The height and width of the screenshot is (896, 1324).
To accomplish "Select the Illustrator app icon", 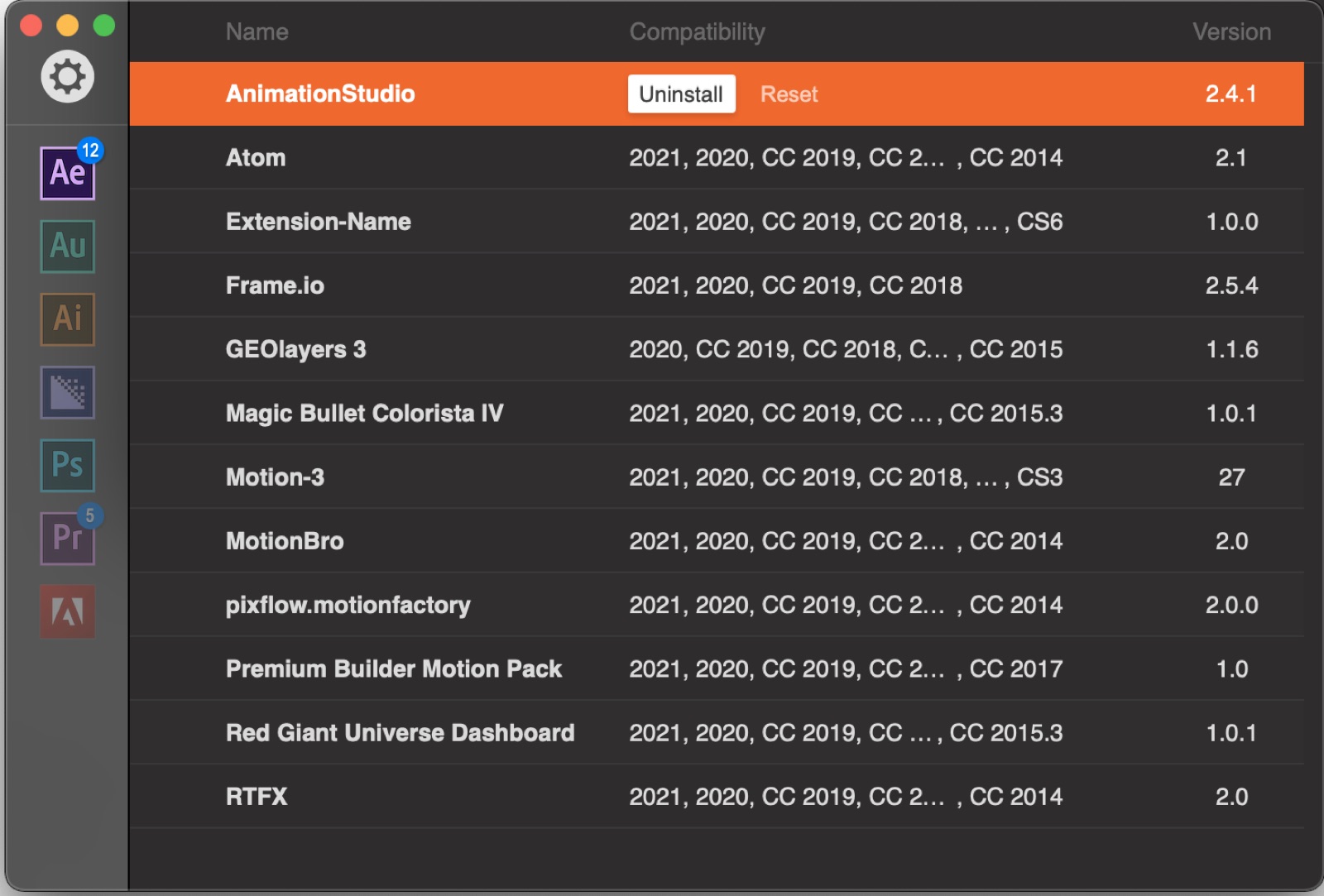I will [68, 319].
